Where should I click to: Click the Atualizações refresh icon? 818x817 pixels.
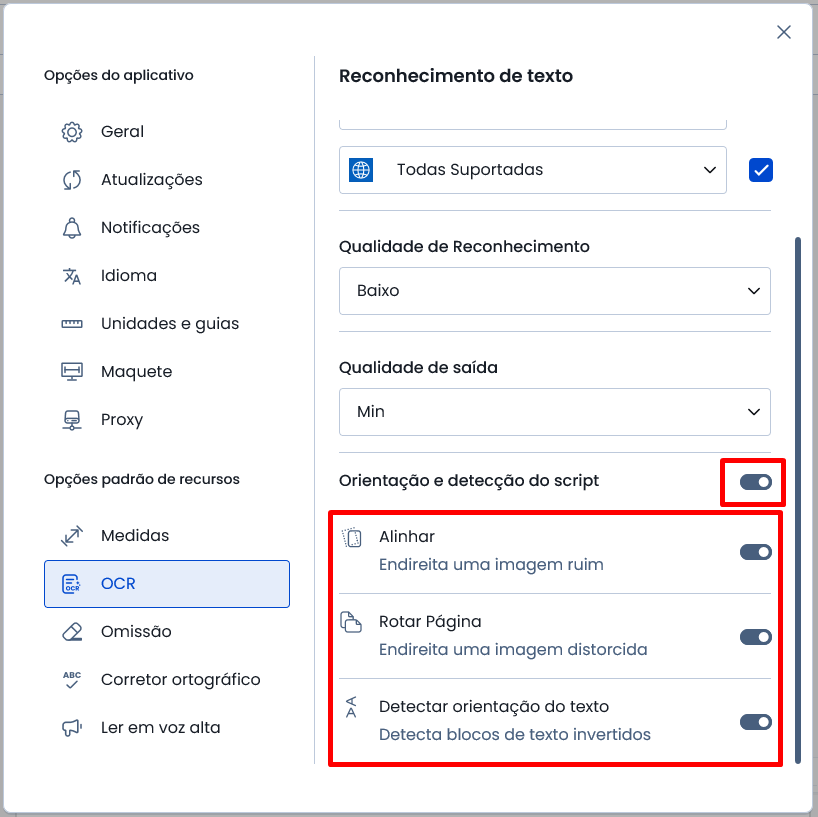[72, 180]
